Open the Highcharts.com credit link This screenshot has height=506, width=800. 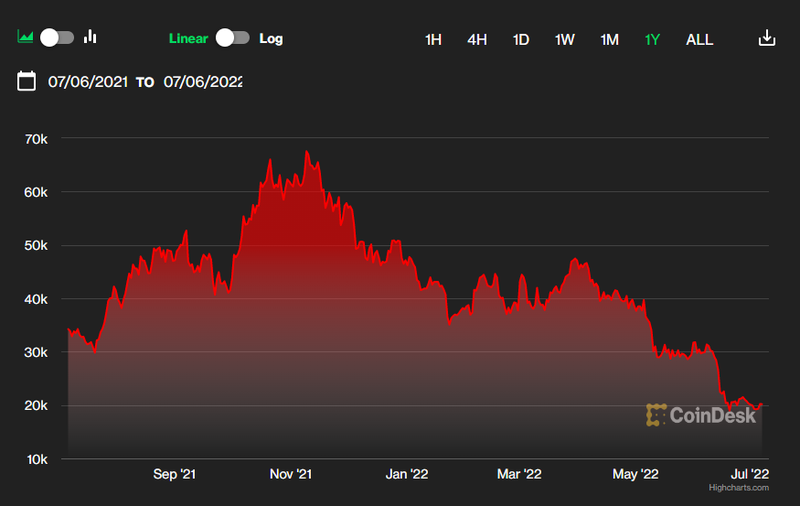738,488
